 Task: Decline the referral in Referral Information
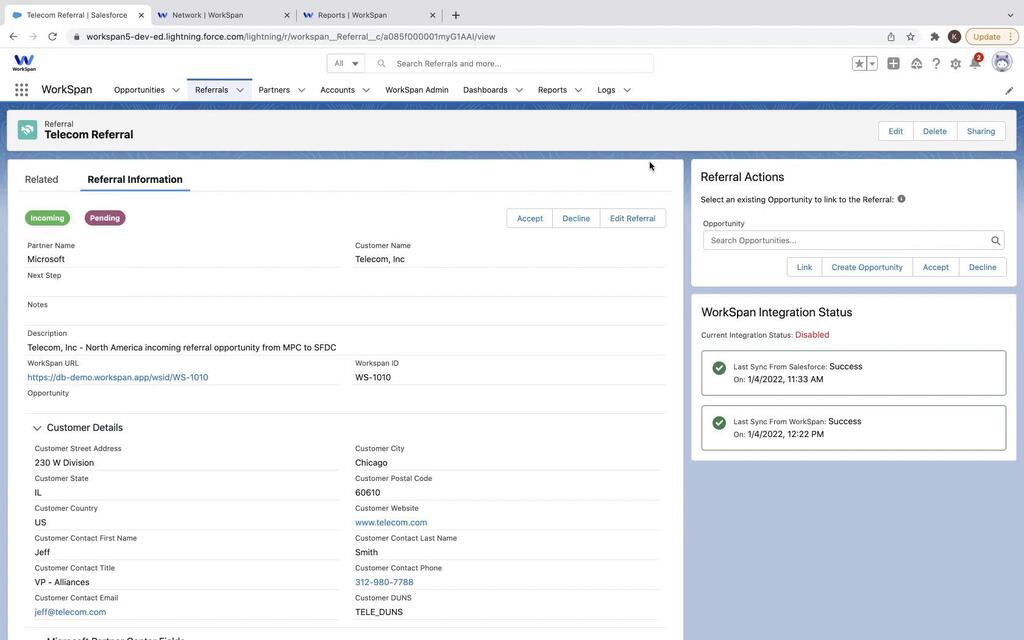(x=576, y=218)
